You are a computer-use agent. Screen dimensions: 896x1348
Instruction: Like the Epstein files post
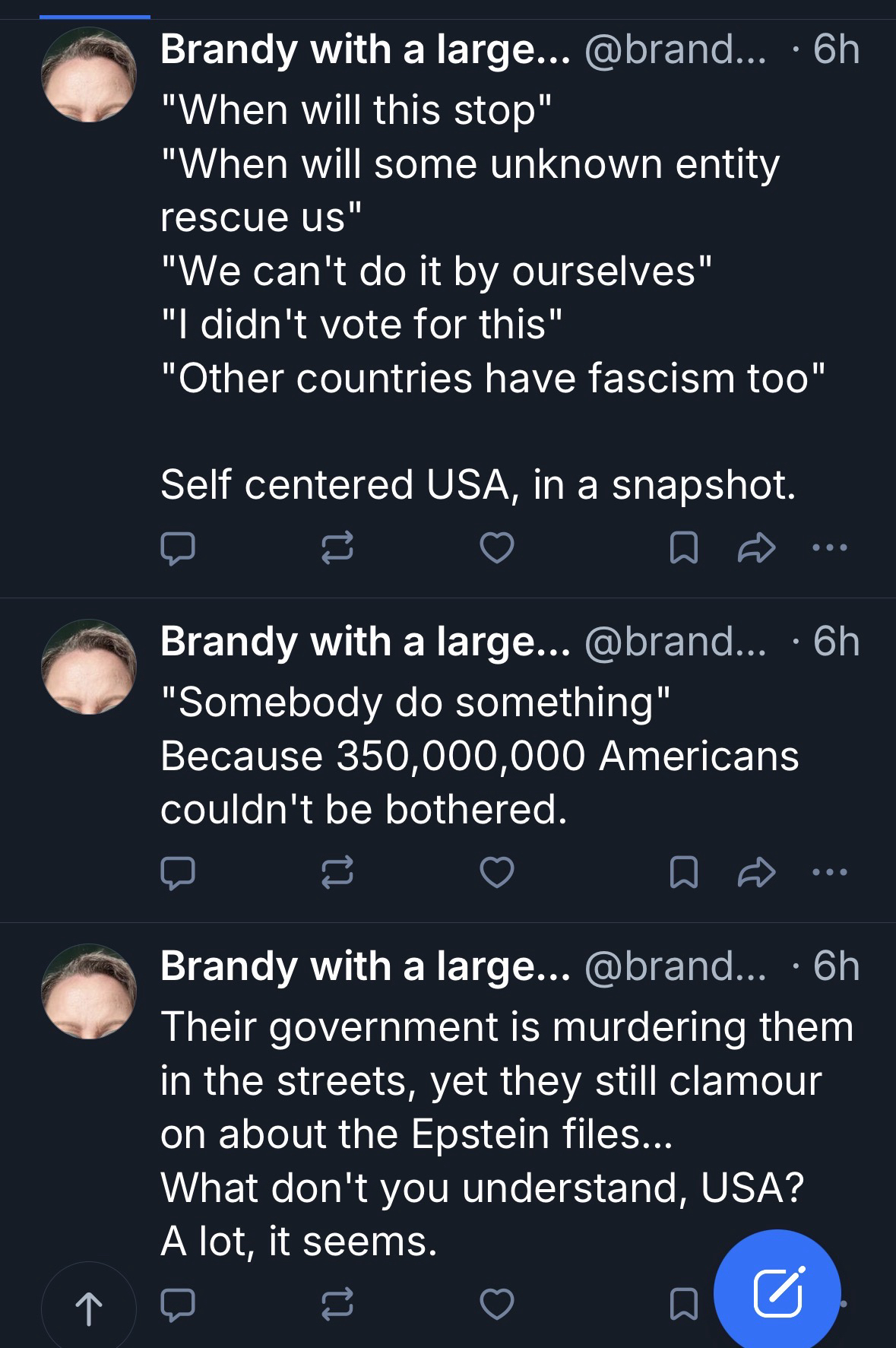click(x=498, y=1304)
